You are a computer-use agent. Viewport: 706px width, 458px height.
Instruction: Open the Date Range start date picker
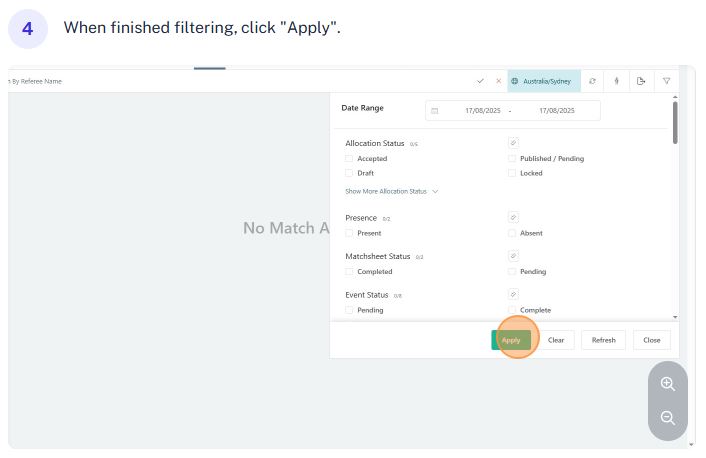[x=482, y=111]
